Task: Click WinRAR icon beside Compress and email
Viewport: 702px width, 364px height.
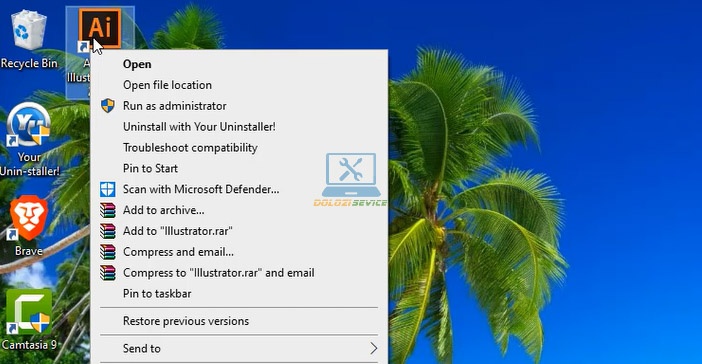Action: [107, 252]
